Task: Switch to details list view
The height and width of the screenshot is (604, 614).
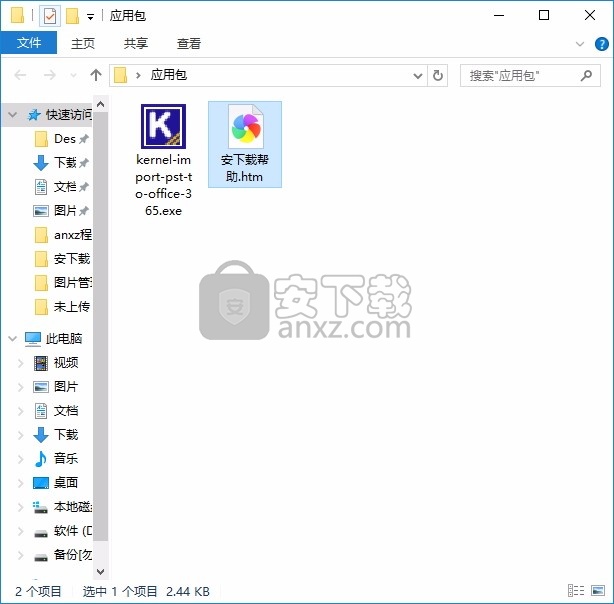Action: (x=576, y=591)
